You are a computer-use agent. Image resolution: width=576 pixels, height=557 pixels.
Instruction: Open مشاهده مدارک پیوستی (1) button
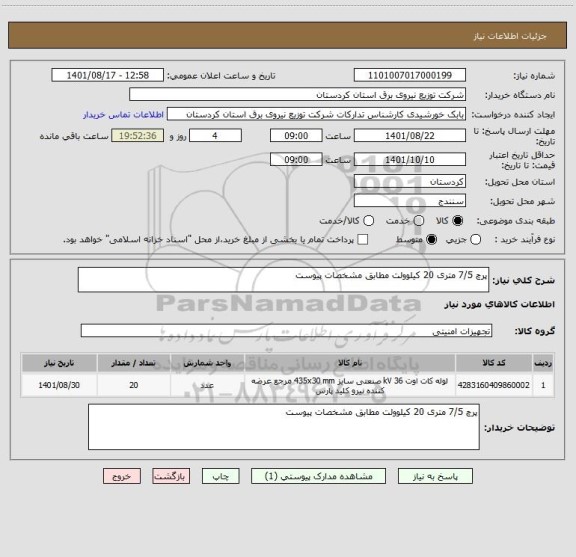318,476
